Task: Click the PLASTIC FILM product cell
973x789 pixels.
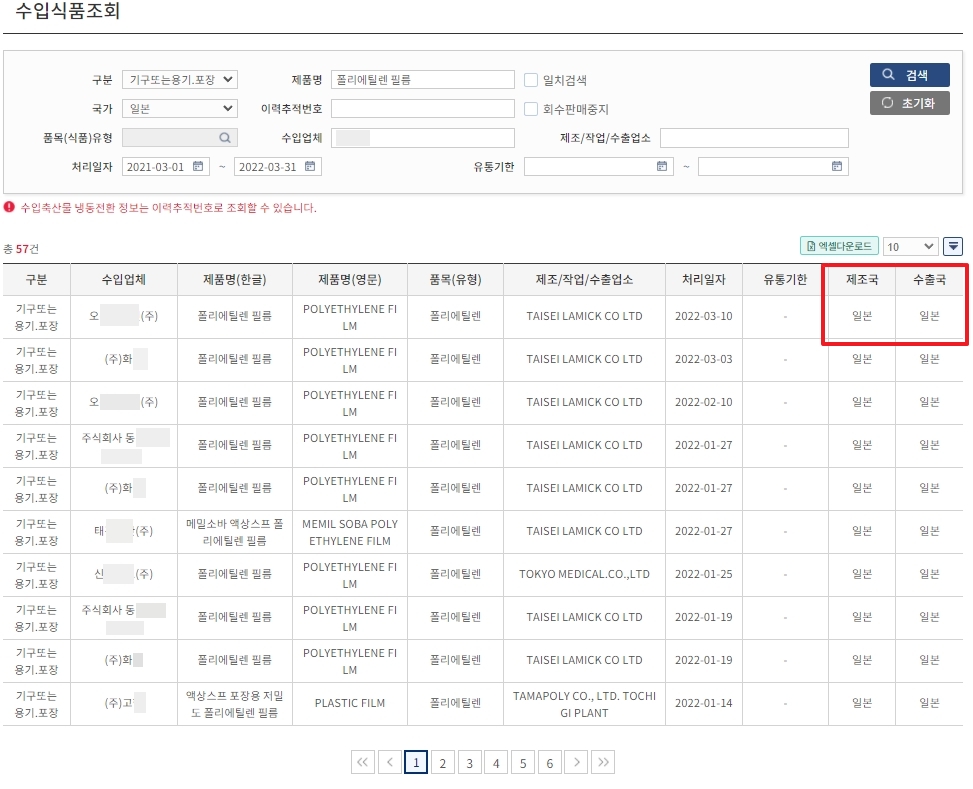Action: 350,703
